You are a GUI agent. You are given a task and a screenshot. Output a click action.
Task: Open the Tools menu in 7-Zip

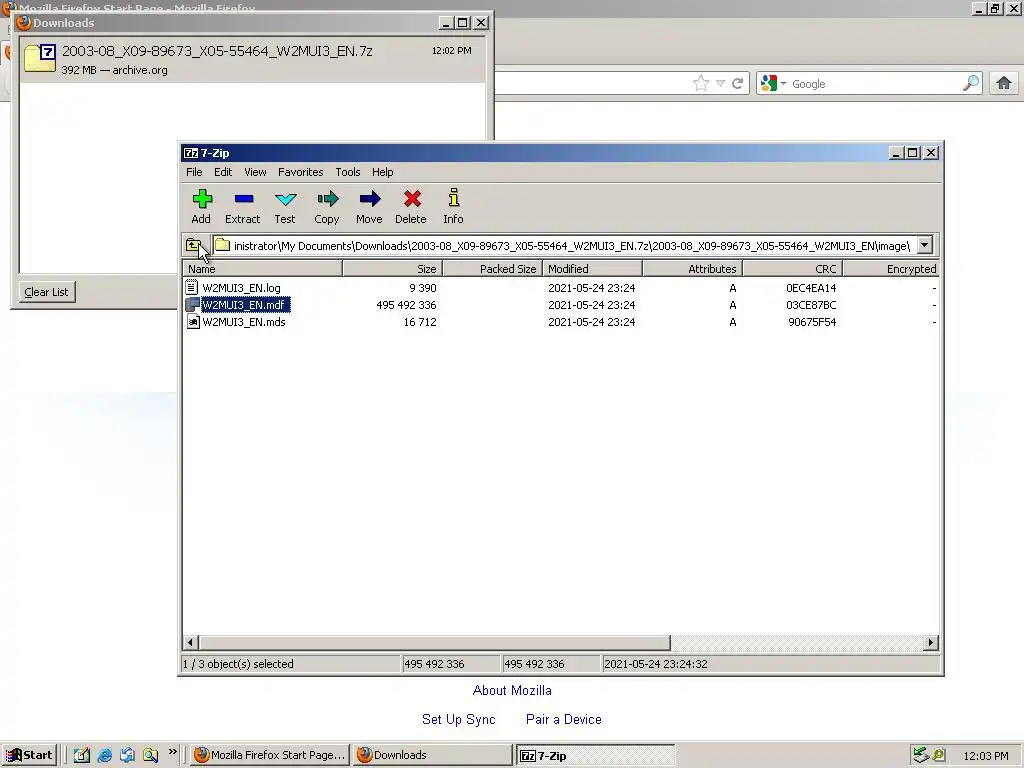[347, 172]
